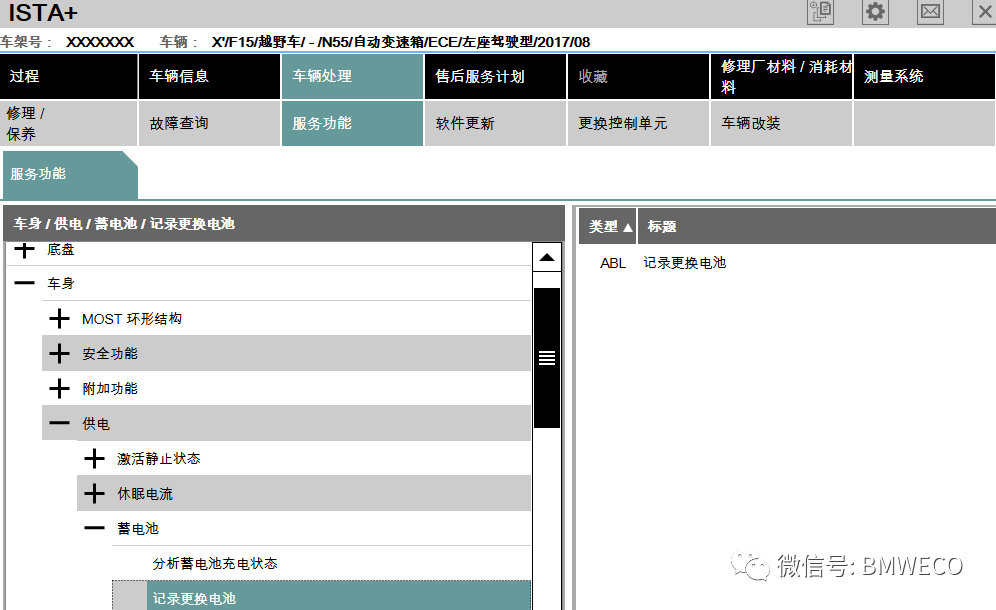Click the ABL type cell
Image resolution: width=996 pixels, height=610 pixels.
[613, 263]
